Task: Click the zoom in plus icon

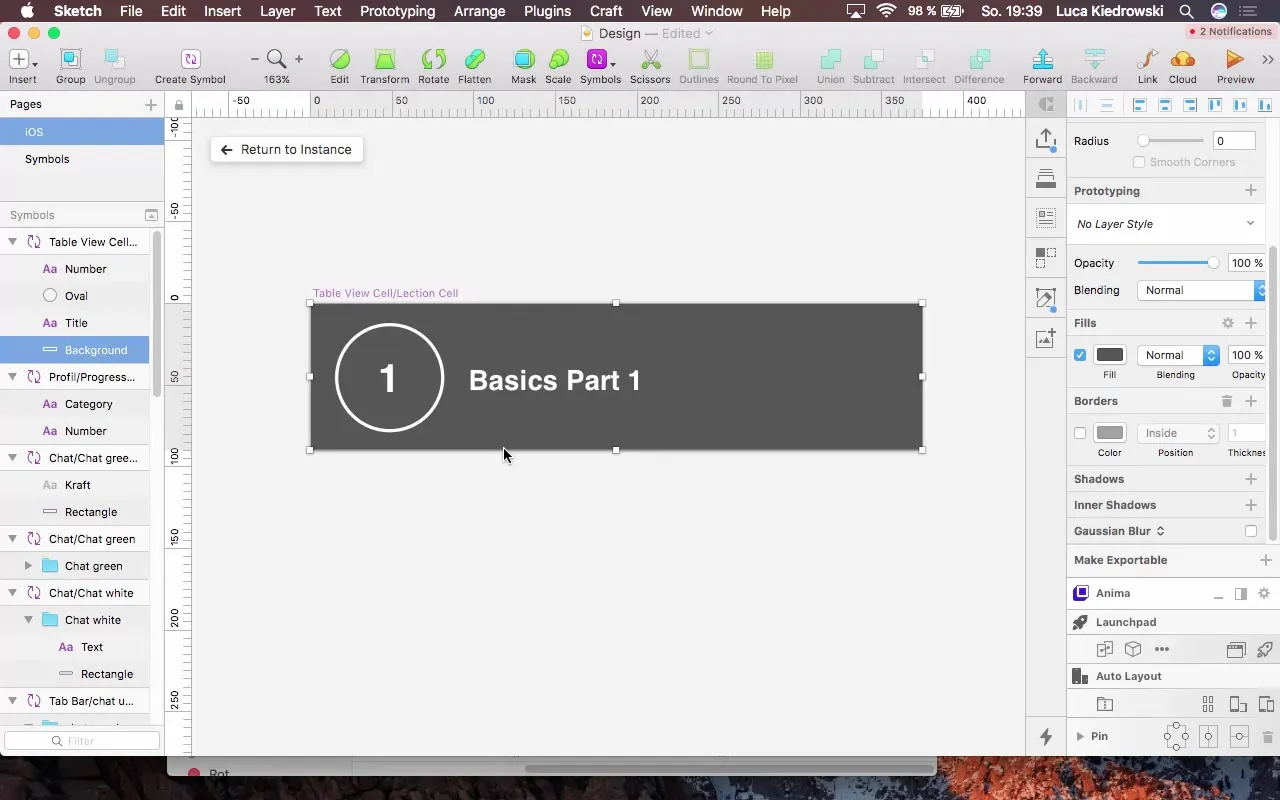Action: 299,60
